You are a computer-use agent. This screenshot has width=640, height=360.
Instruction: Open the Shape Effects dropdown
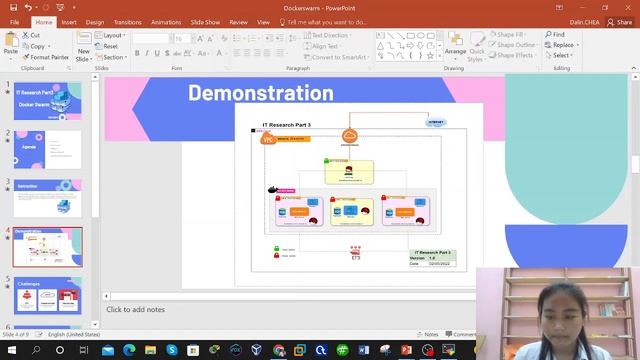point(512,55)
